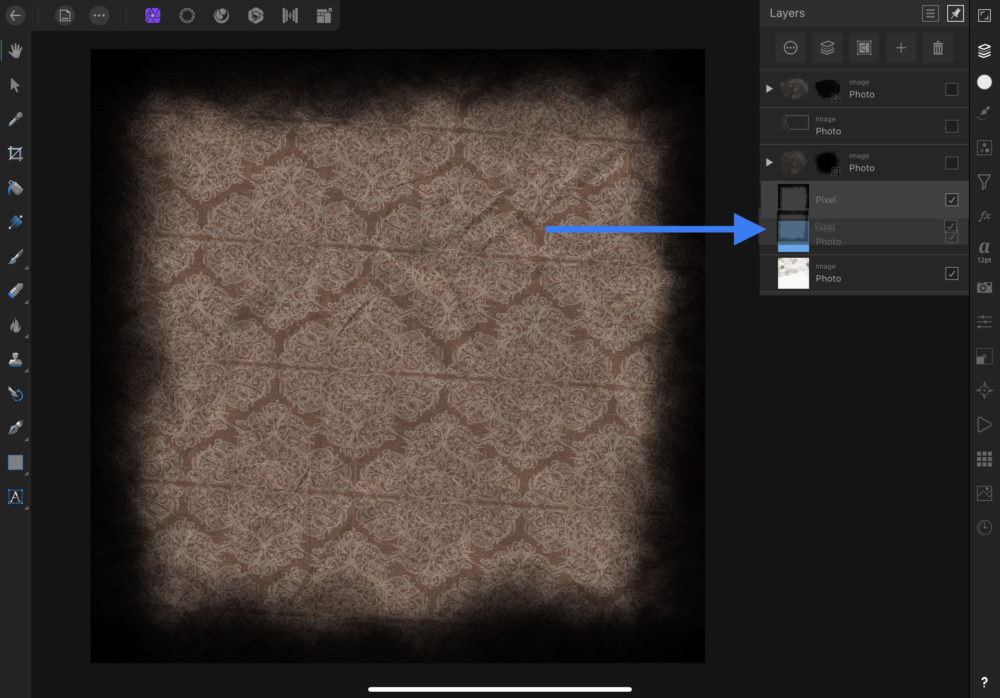Open the Adjustments studio

(x=984, y=147)
